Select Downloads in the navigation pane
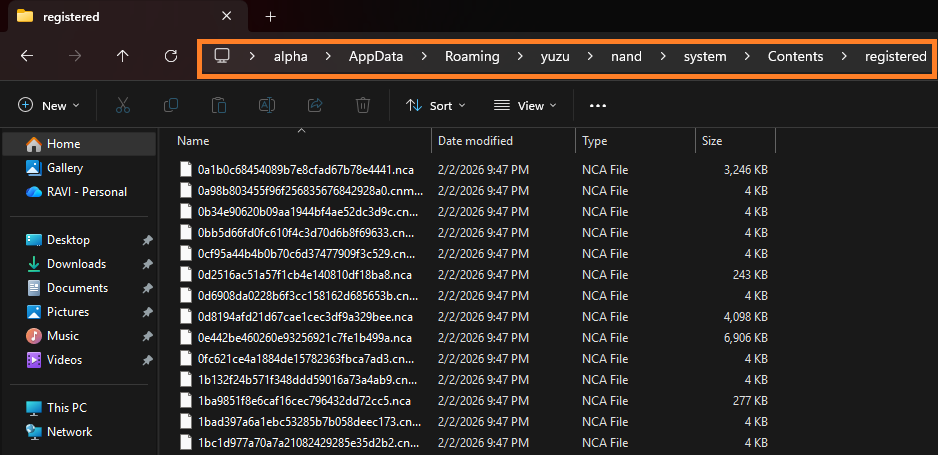The width and height of the screenshot is (938, 455). click(x=76, y=264)
